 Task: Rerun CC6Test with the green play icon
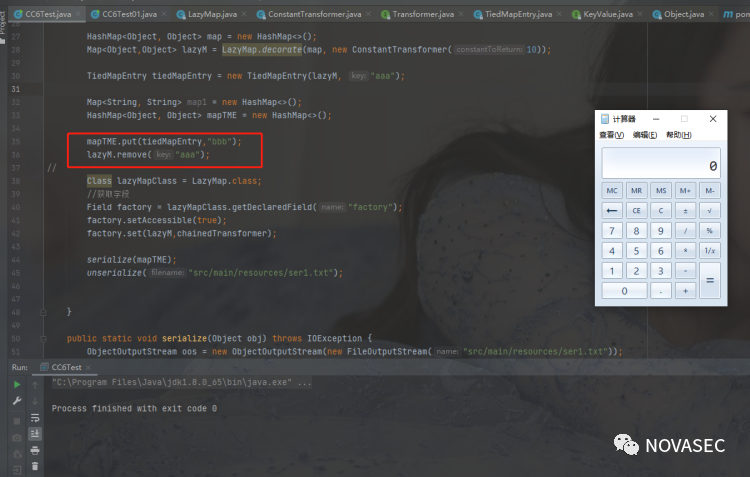(x=17, y=384)
